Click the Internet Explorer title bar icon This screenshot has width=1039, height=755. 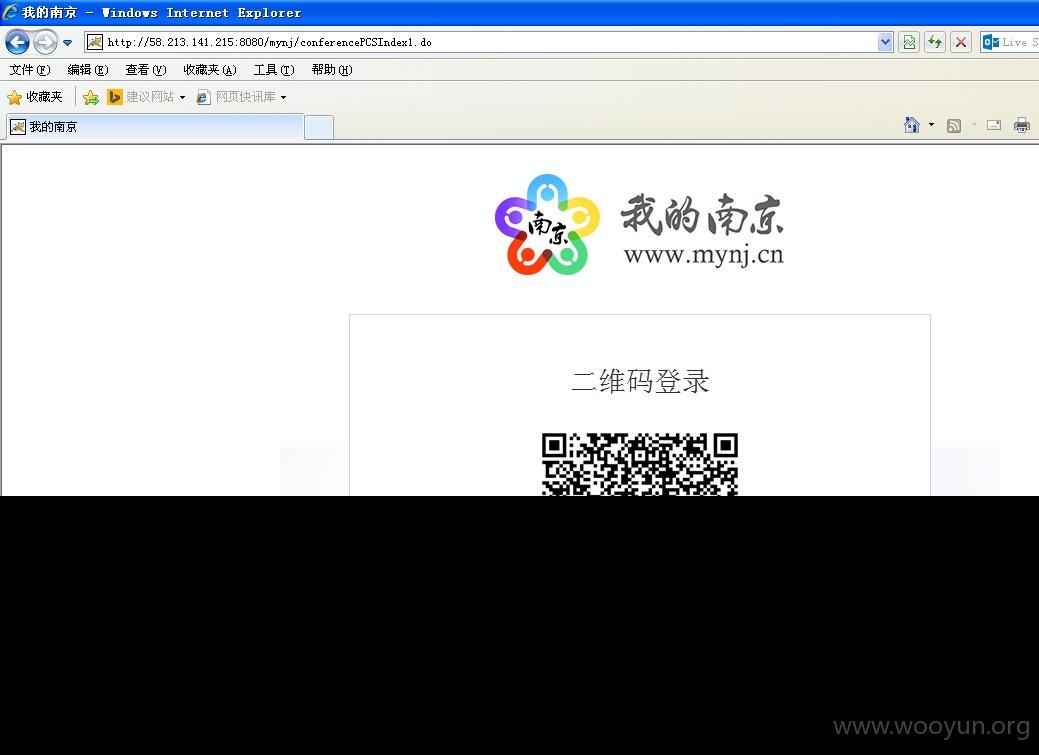click(x=10, y=12)
